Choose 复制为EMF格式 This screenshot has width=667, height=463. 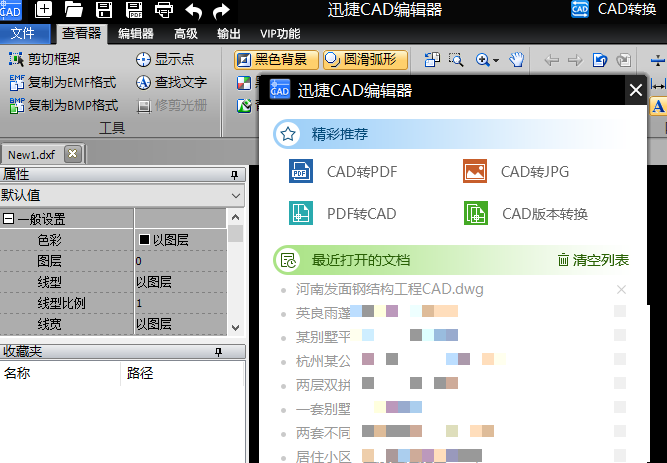pyautogui.click(x=63, y=82)
